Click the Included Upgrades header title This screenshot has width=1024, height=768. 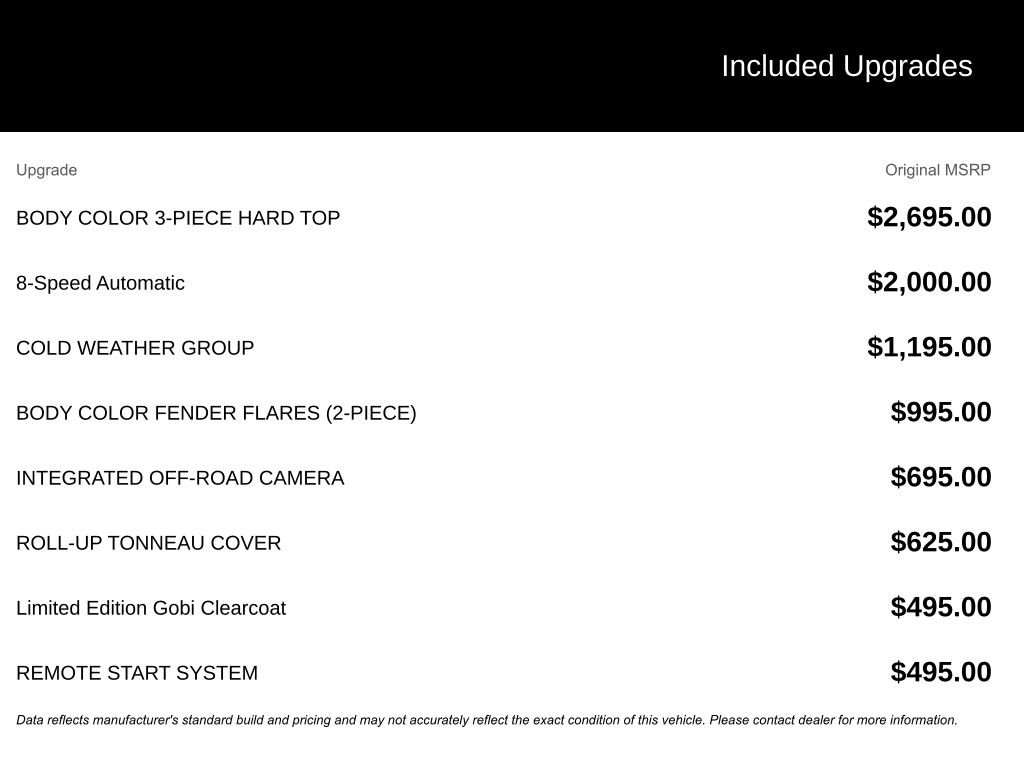click(846, 67)
